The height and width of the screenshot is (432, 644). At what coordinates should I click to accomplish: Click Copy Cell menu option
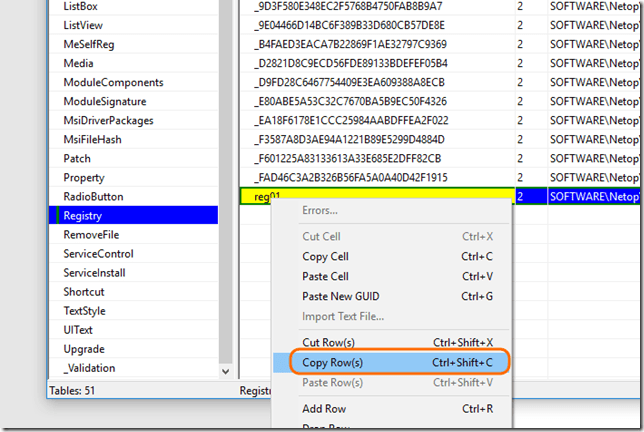point(325,256)
